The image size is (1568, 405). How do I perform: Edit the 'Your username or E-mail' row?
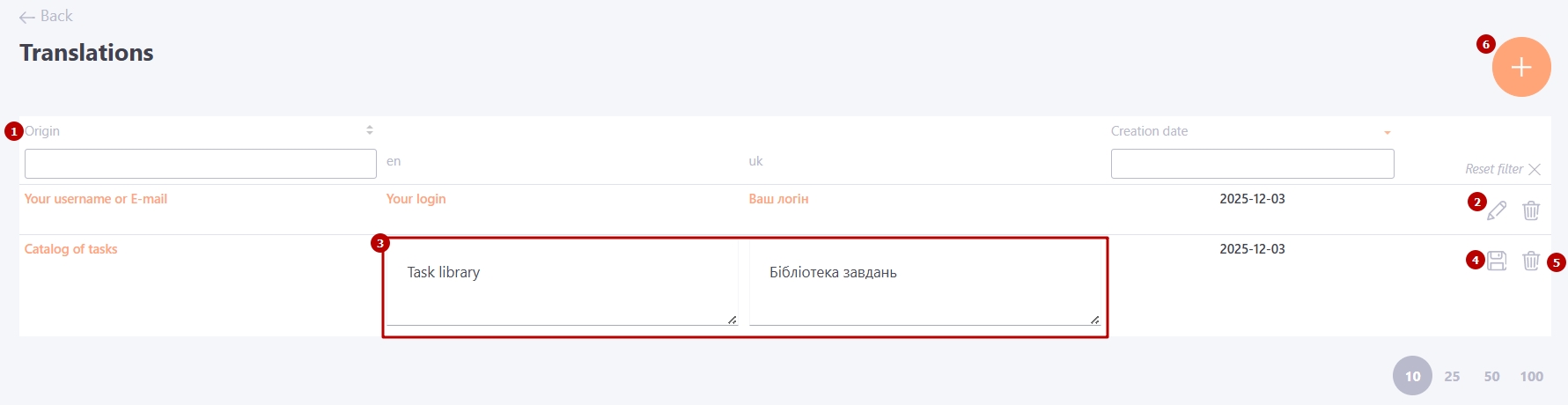[x=1497, y=210]
